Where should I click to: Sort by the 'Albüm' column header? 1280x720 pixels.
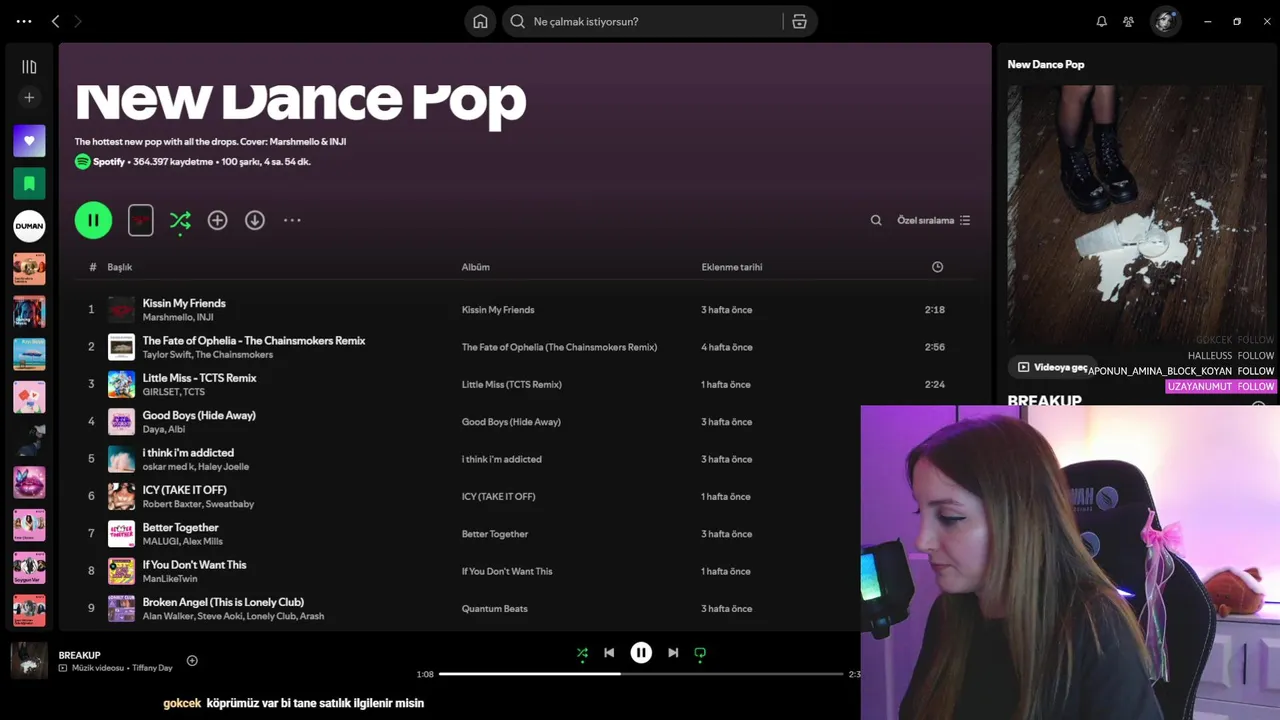click(475, 267)
